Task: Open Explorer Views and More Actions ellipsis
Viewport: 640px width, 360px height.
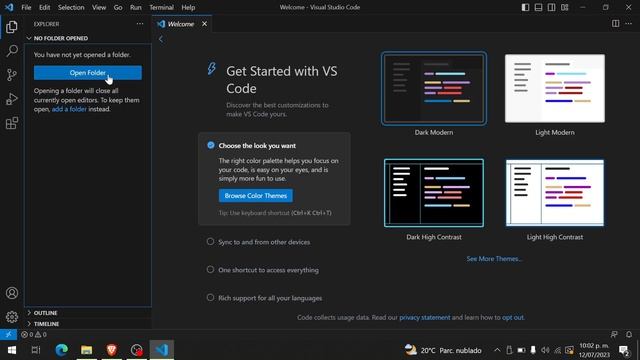Action: (x=140, y=24)
